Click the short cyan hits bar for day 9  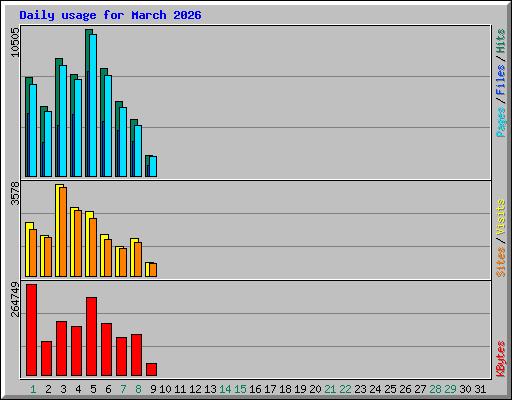(153, 166)
